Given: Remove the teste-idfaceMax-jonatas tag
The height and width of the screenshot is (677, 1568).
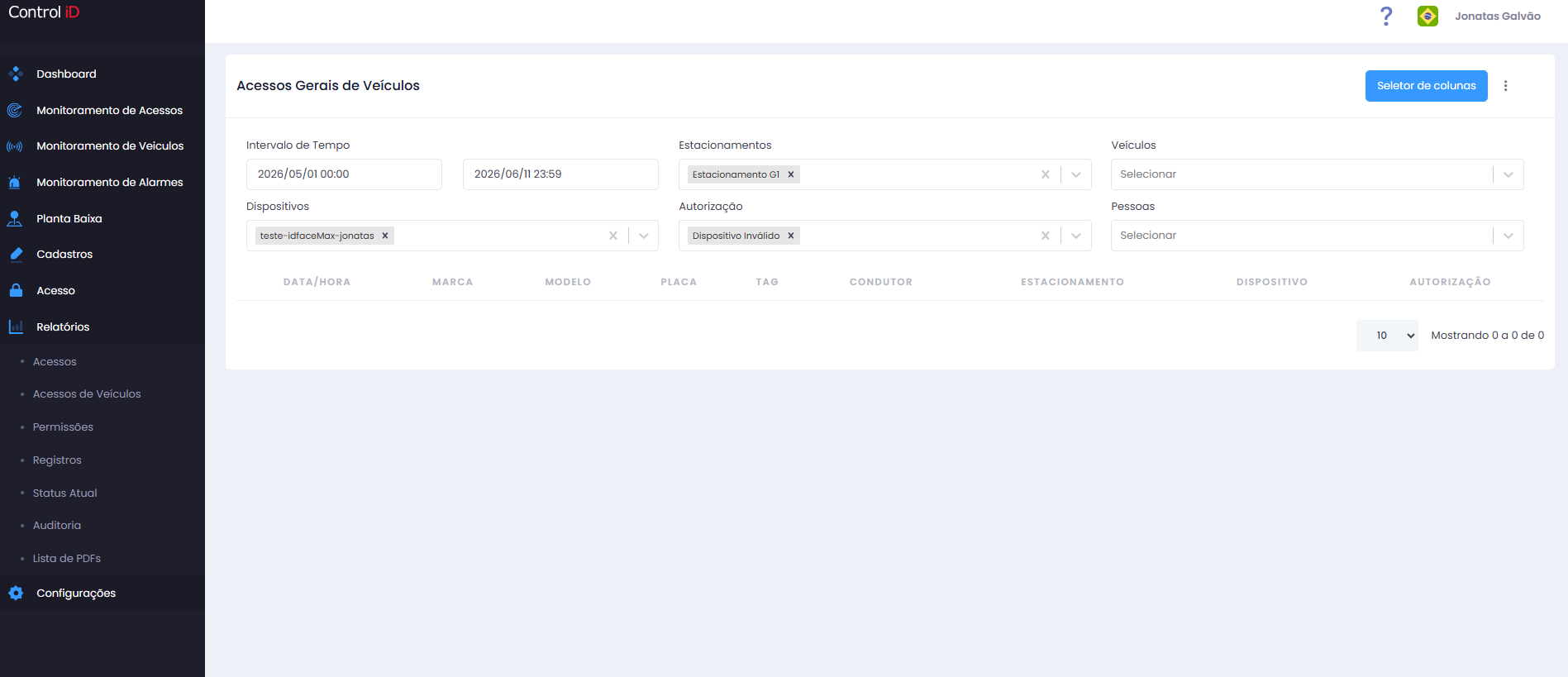Looking at the screenshot, I should (x=385, y=236).
